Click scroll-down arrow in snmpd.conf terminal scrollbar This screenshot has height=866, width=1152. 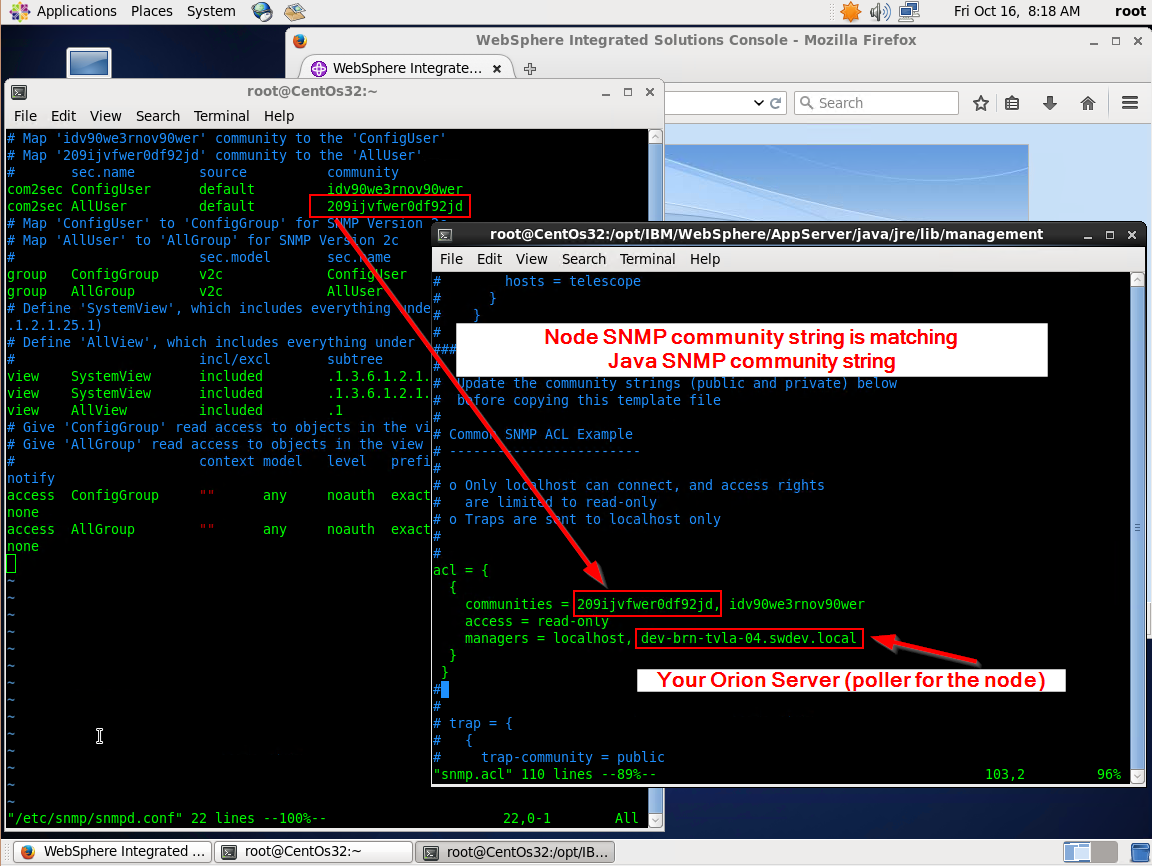pos(655,820)
